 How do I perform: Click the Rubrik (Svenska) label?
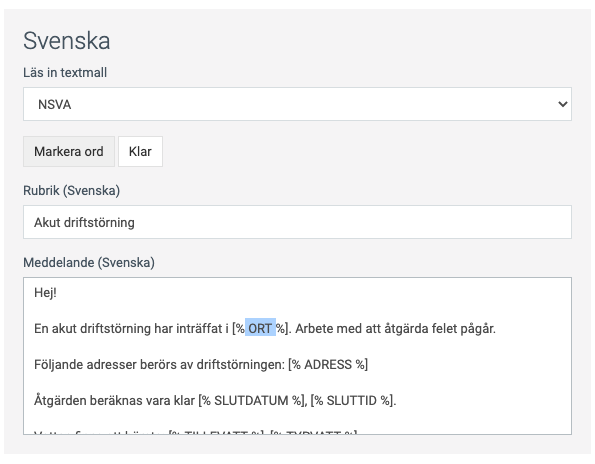click(71, 190)
